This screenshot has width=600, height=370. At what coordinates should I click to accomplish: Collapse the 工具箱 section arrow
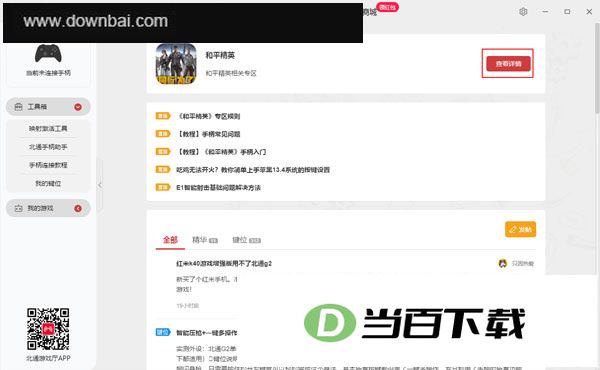click(x=78, y=107)
